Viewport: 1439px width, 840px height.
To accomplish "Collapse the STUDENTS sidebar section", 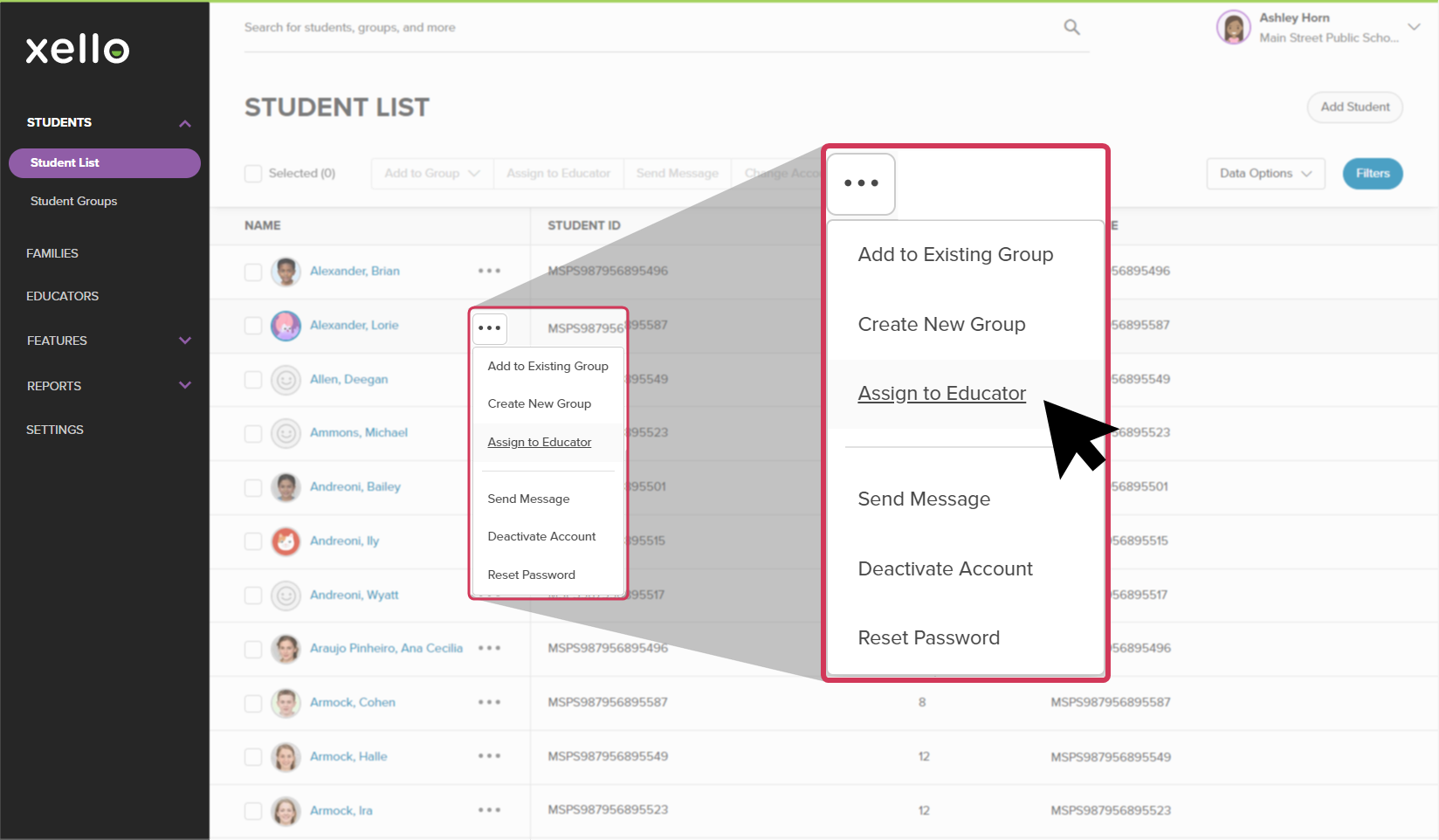I will tap(185, 123).
